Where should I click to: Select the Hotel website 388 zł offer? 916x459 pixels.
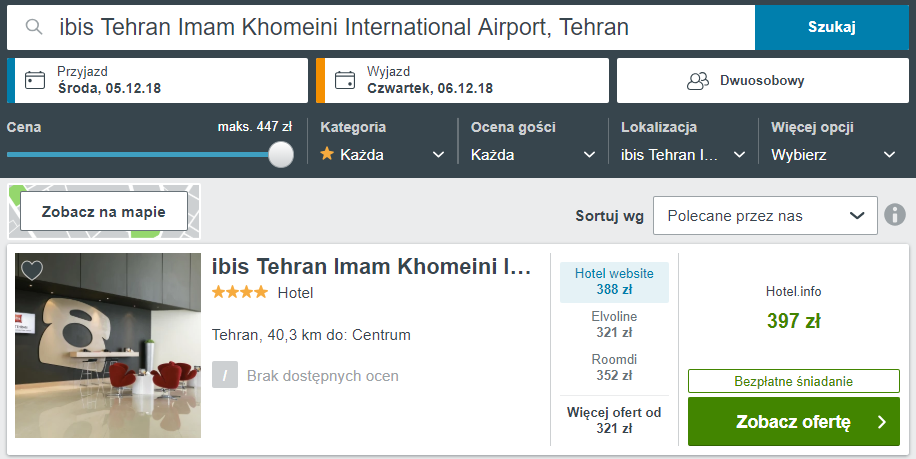[x=614, y=281]
